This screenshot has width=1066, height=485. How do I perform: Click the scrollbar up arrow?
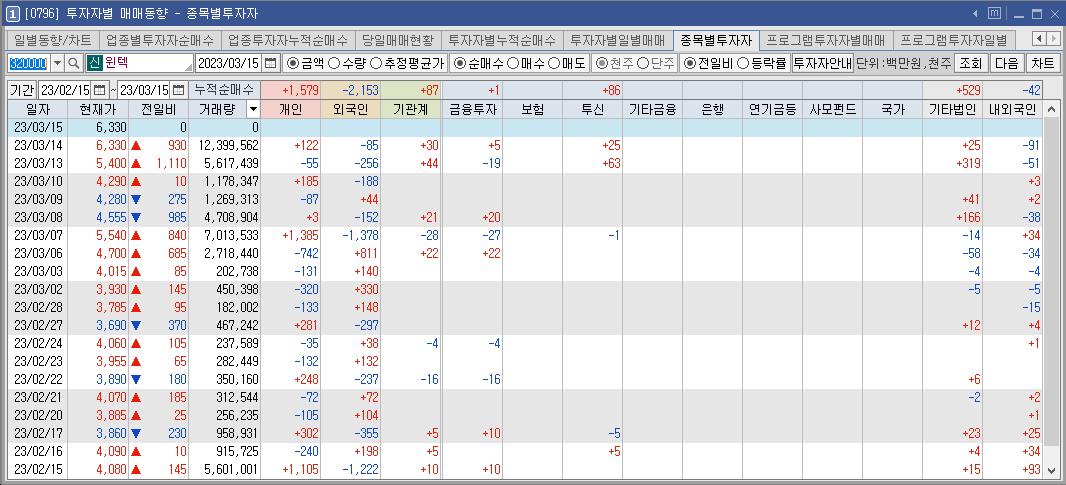click(x=1051, y=109)
